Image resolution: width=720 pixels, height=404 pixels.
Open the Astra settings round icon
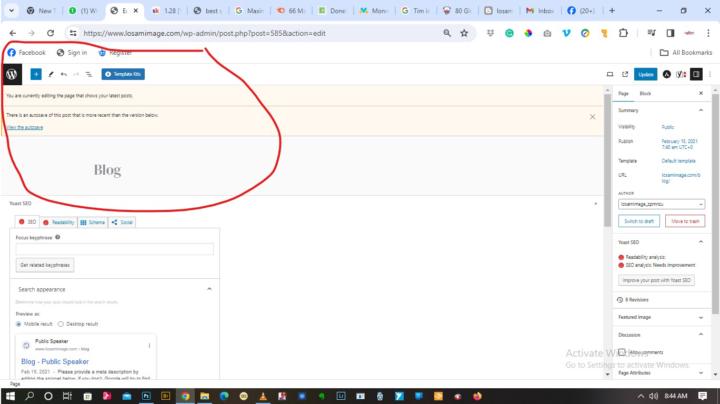(667, 74)
